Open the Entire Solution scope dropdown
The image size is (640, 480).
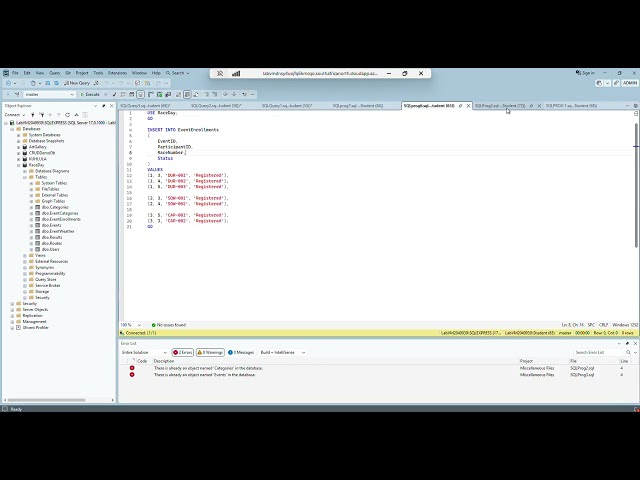144,352
